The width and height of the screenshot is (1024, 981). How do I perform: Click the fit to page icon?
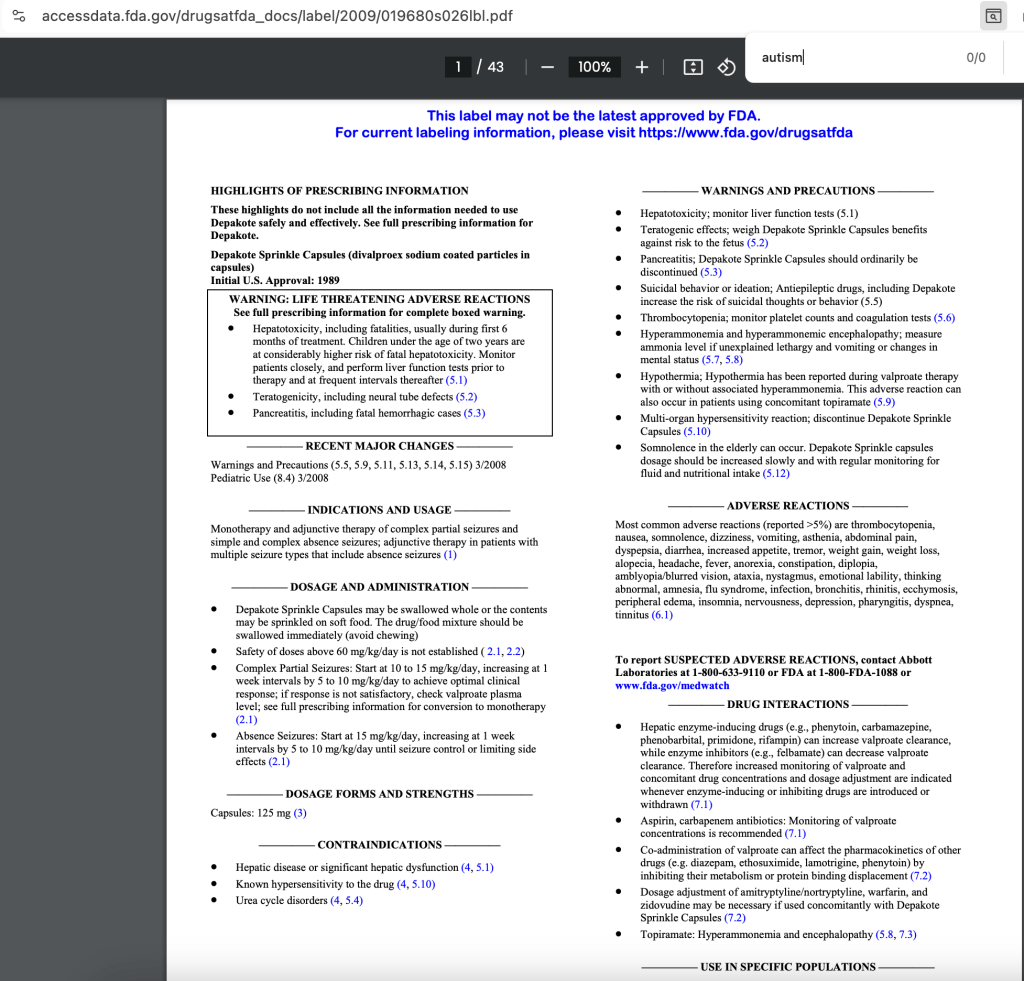(692, 67)
